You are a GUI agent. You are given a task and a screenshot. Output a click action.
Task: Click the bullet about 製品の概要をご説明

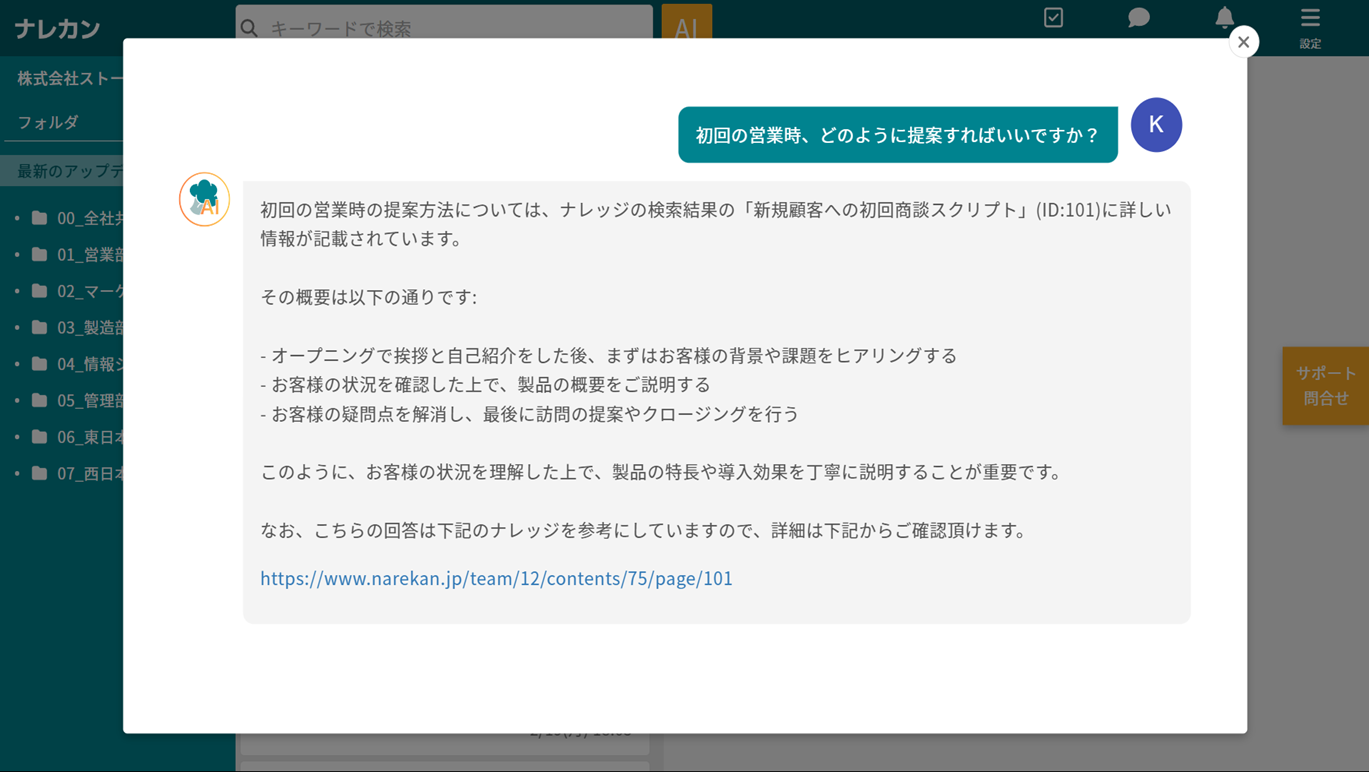coord(486,384)
